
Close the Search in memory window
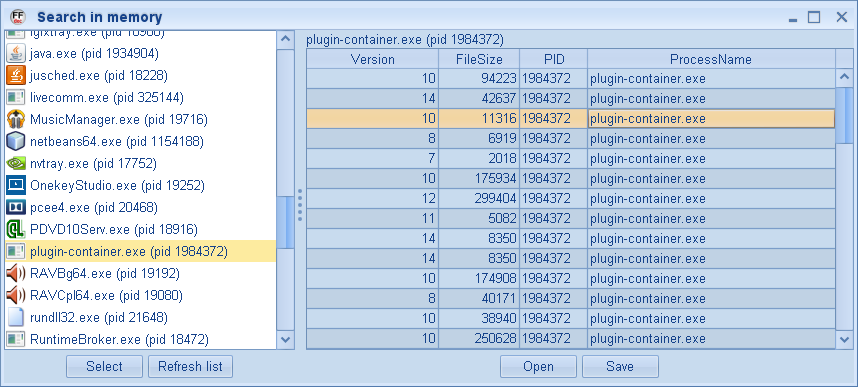click(x=842, y=18)
